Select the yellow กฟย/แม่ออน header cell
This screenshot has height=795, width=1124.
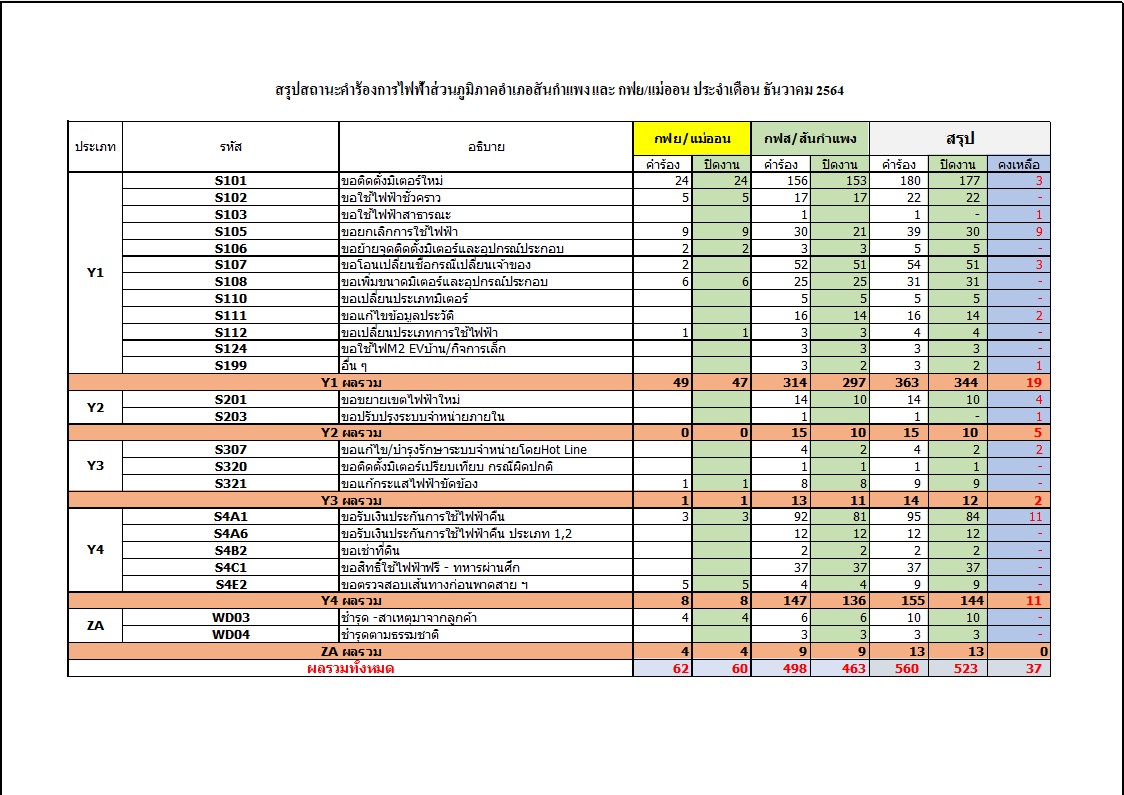(x=692, y=139)
